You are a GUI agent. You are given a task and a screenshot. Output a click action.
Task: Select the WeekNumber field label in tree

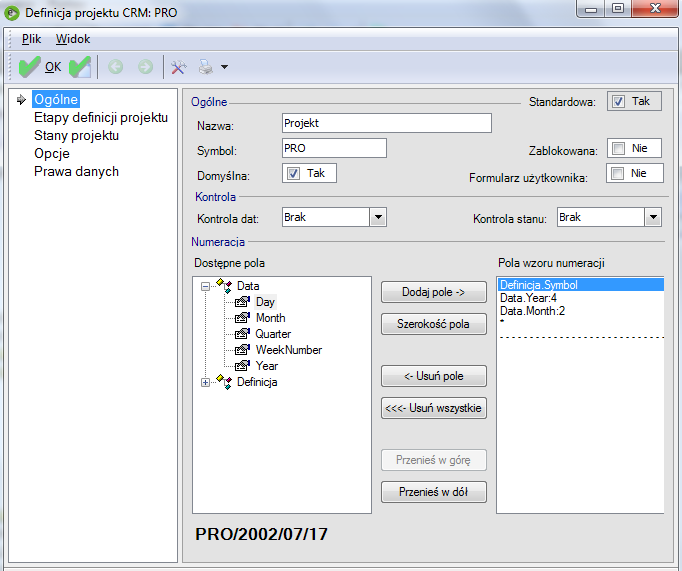pyautogui.click(x=289, y=350)
